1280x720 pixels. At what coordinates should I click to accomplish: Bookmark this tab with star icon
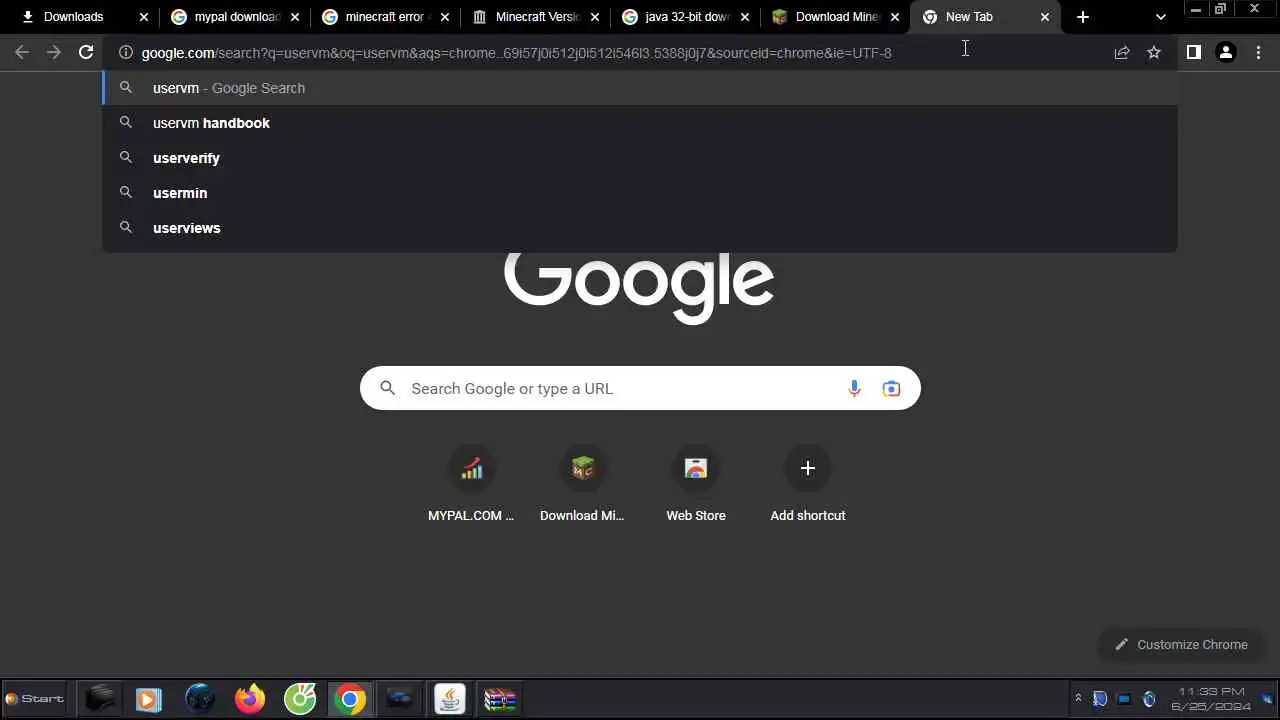(x=1154, y=52)
